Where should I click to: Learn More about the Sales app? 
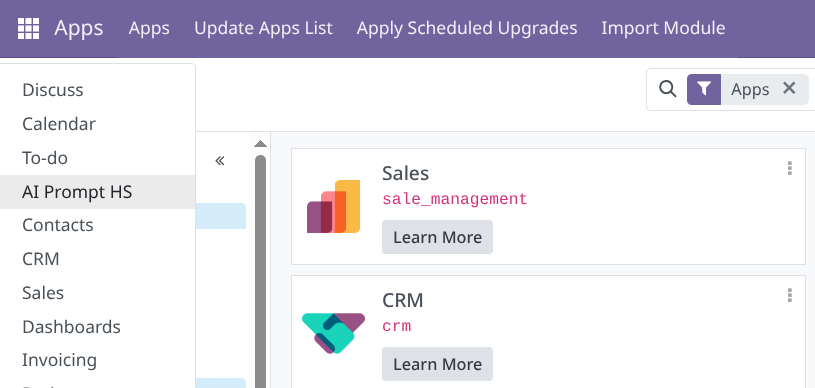tap(437, 237)
